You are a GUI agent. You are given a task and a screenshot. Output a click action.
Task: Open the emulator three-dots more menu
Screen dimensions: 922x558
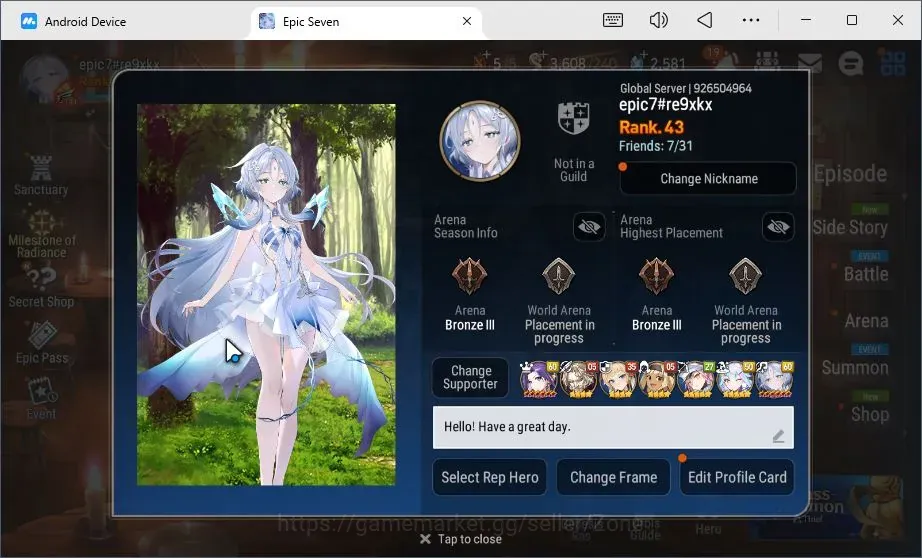(x=751, y=20)
